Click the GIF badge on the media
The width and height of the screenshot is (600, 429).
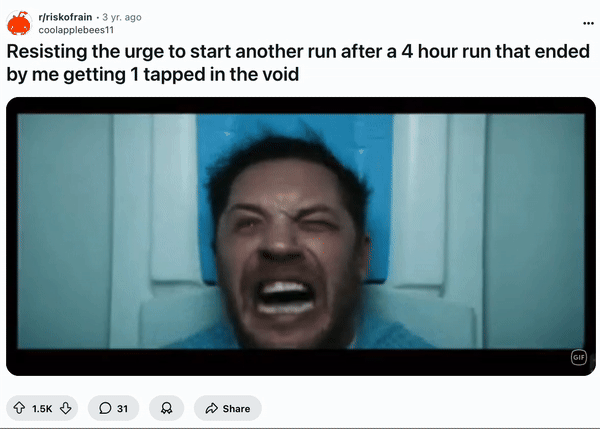click(x=579, y=357)
